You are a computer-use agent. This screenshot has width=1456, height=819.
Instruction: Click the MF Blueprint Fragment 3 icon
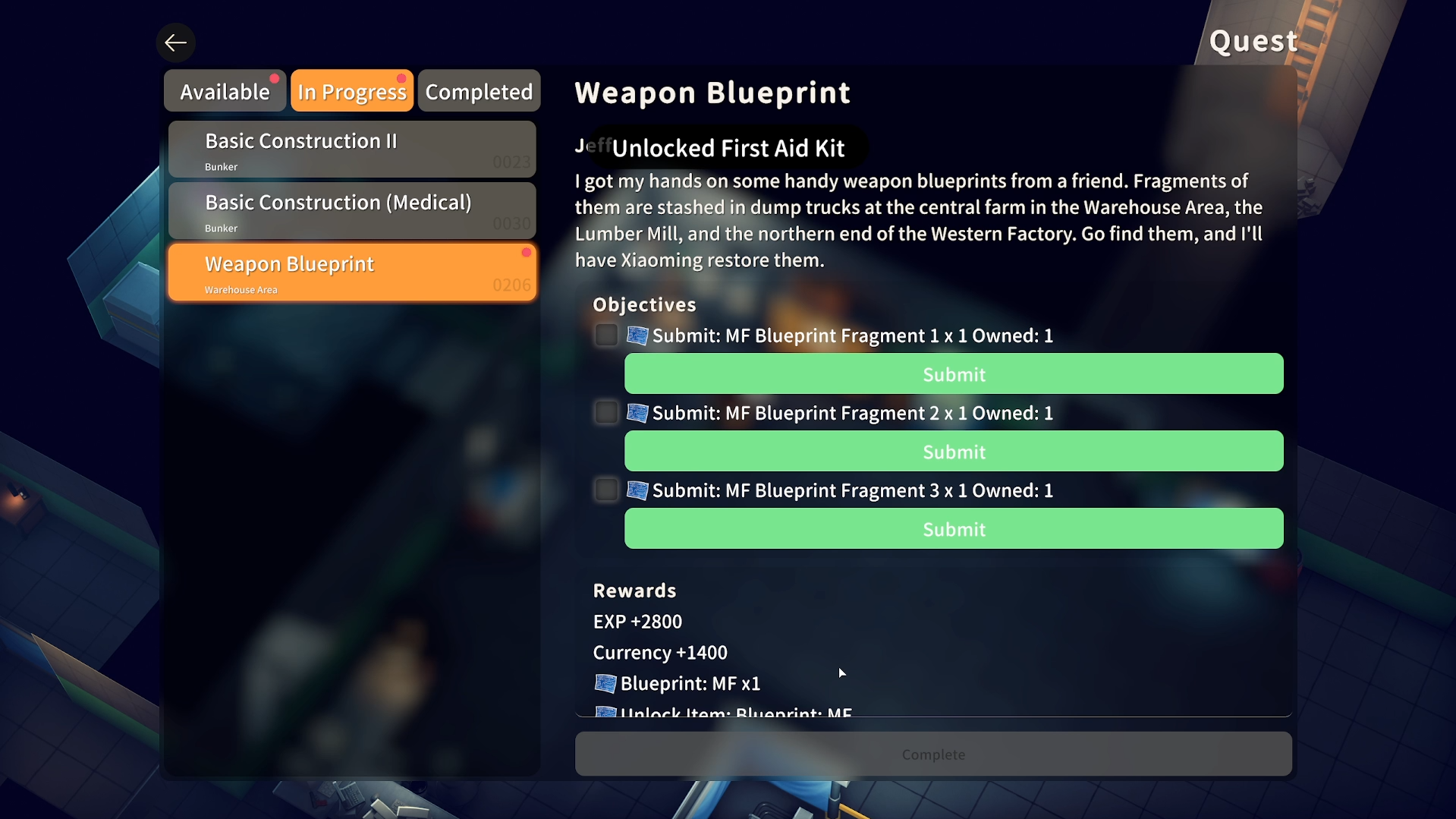[637, 490]
